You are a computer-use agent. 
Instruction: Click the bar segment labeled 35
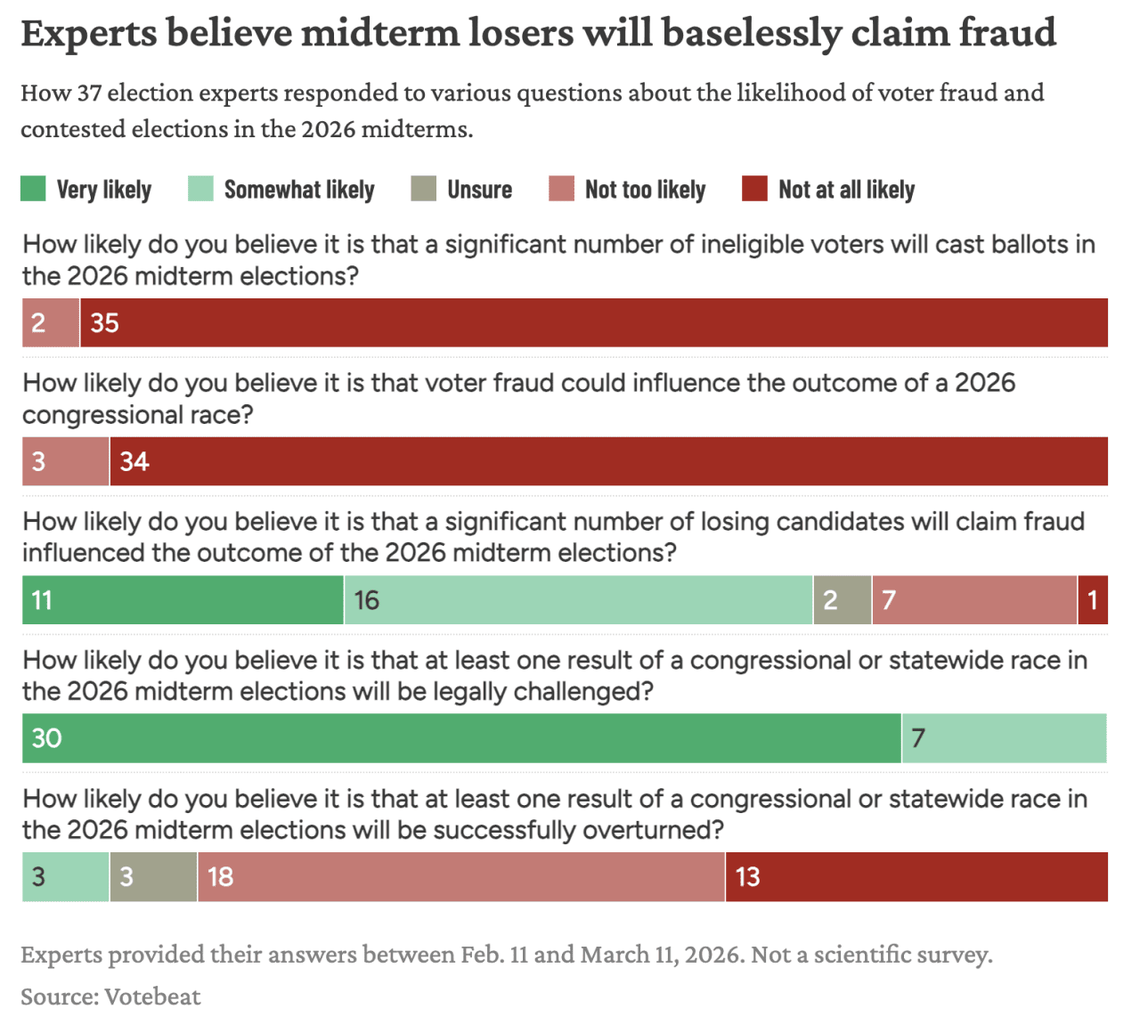tap(593, 322)
